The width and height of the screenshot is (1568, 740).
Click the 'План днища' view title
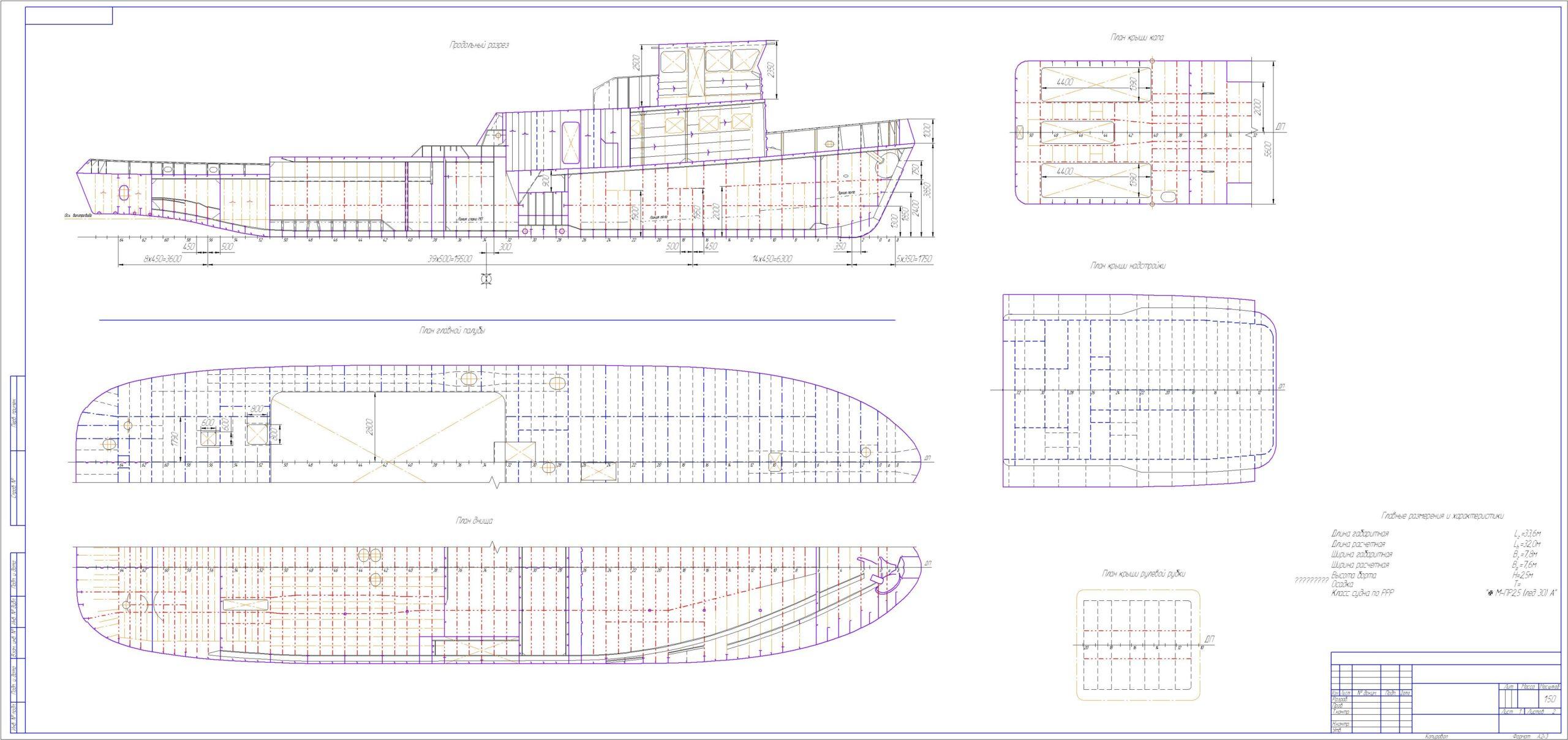473,521
